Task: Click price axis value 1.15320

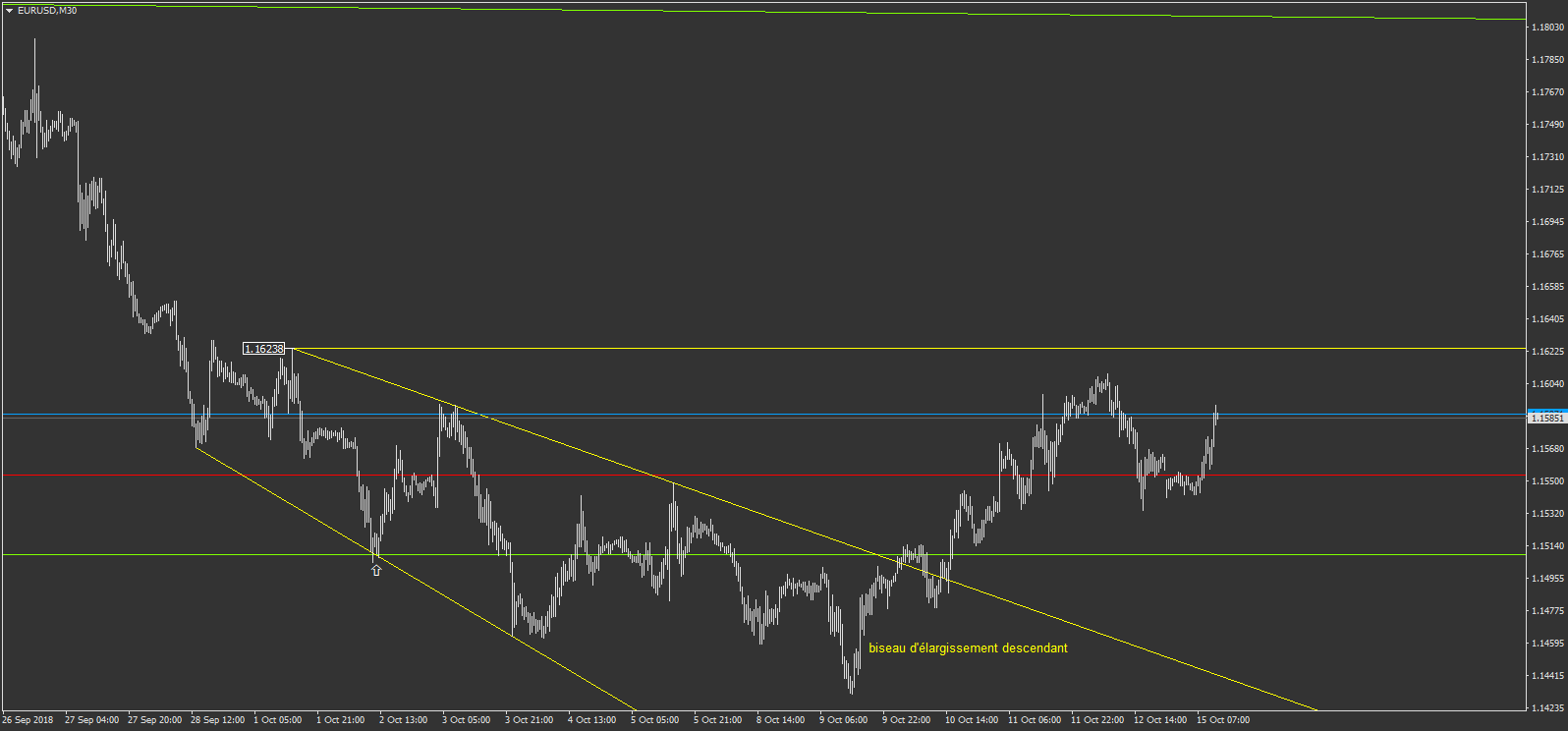Action: [1547, 514]
